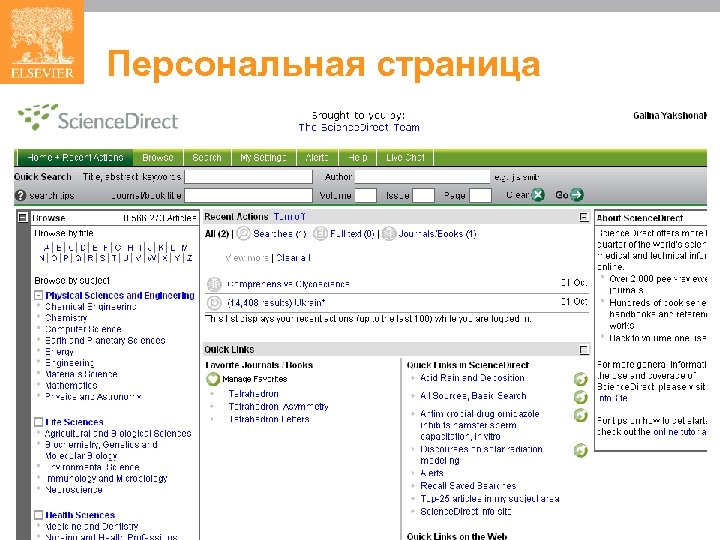This screenshot has width=720, height=540.
Task: Click the Full-text filter icon
Action: [x=321, y=234]
